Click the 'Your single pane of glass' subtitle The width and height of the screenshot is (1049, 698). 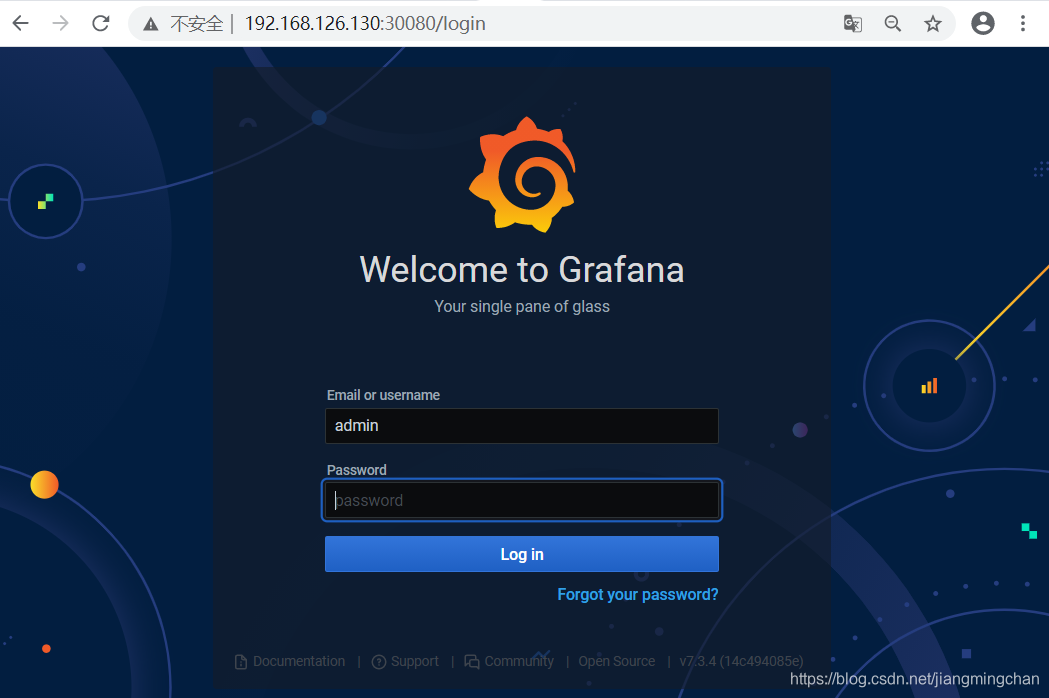coord(522,307)
